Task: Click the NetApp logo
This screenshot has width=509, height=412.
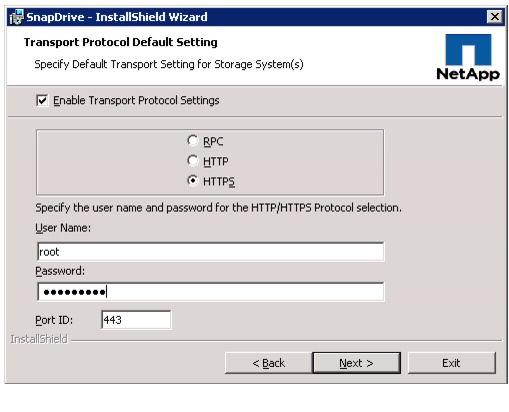Action: coord(468,57)
